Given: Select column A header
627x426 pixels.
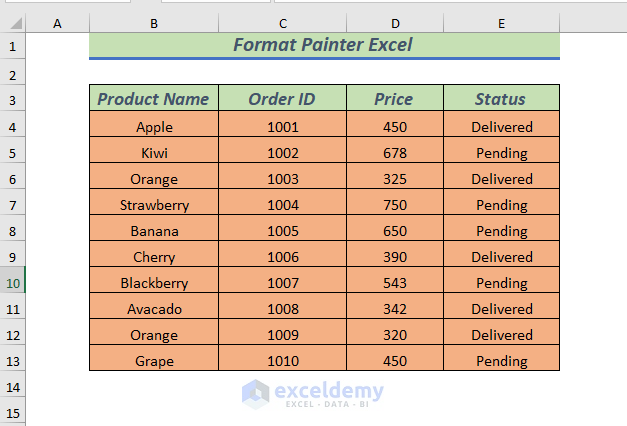Looking at the screenshot, I should coord(56,23).
